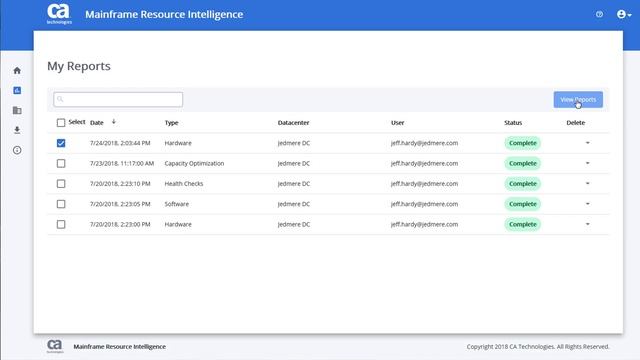Click date '7/20/2018, 2:23:05 PM'
Viewport: 640px width, 360px height.
(120, 204)
